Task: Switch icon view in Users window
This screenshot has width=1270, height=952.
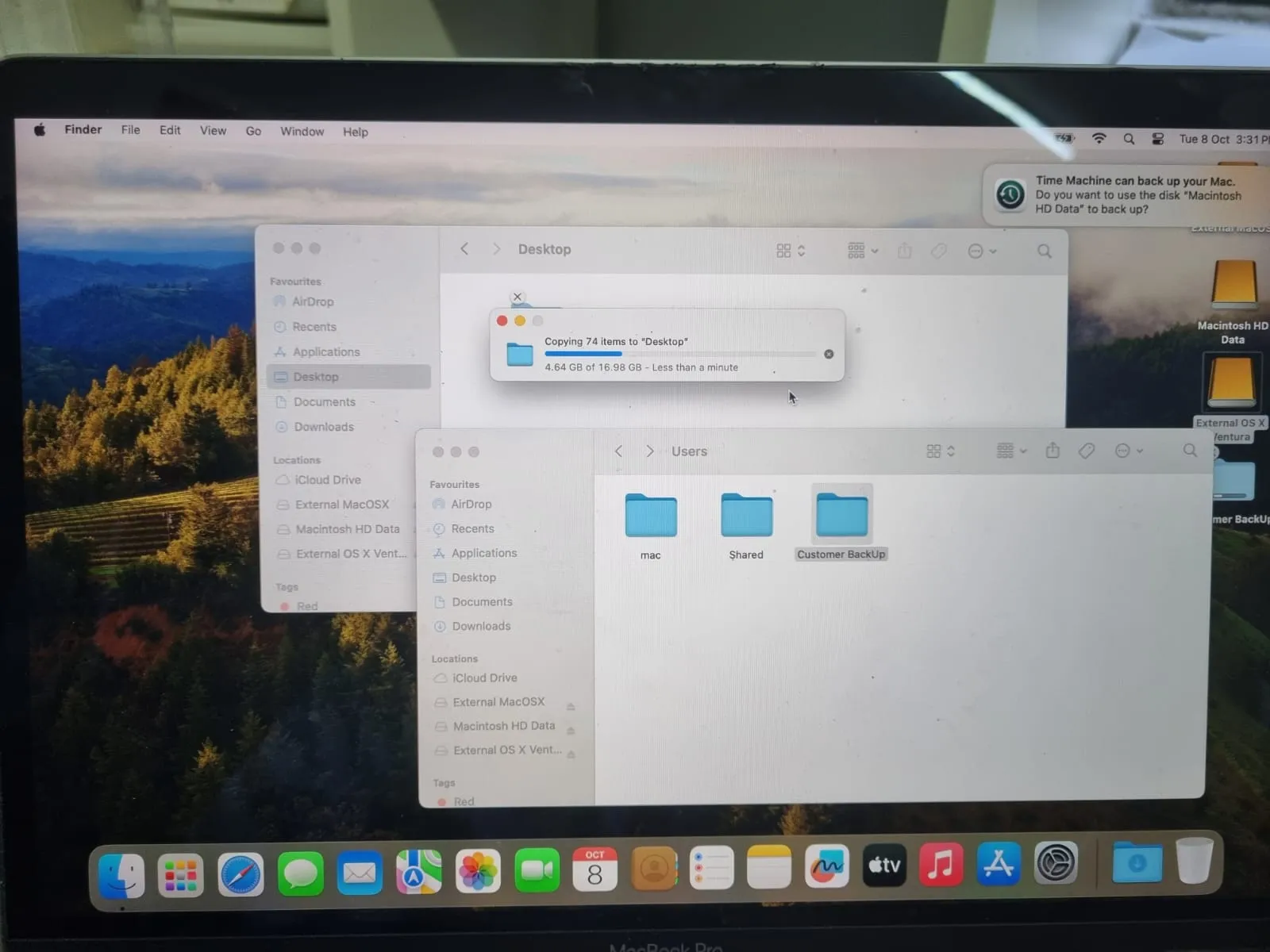Action: click(x=941, y=451)
